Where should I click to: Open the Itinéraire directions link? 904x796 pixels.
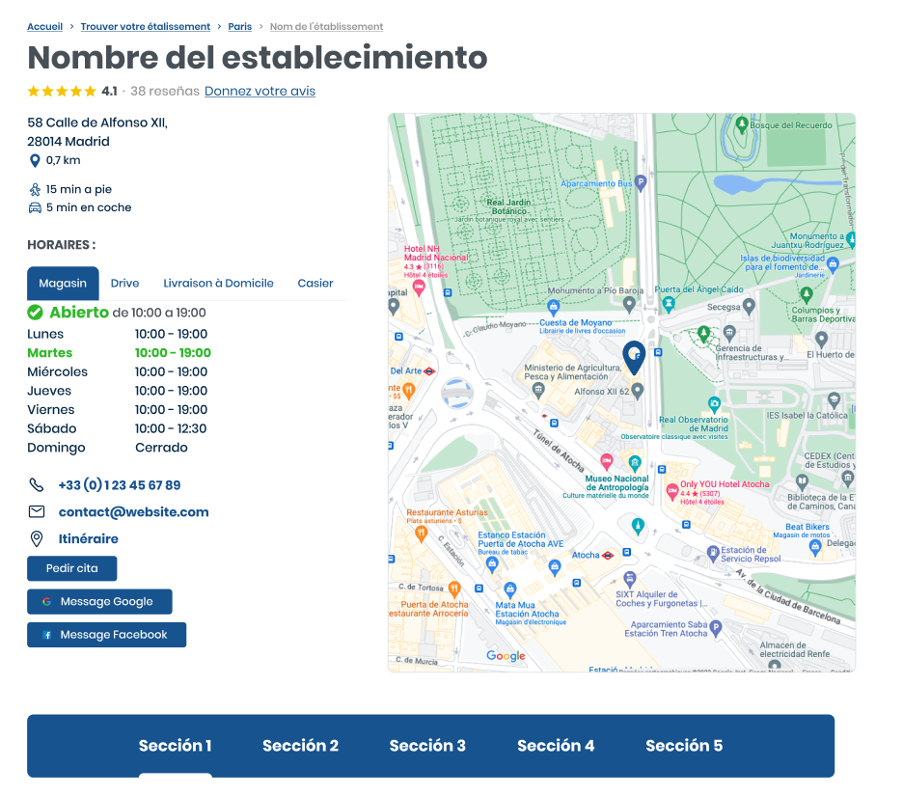click(88, 539)
